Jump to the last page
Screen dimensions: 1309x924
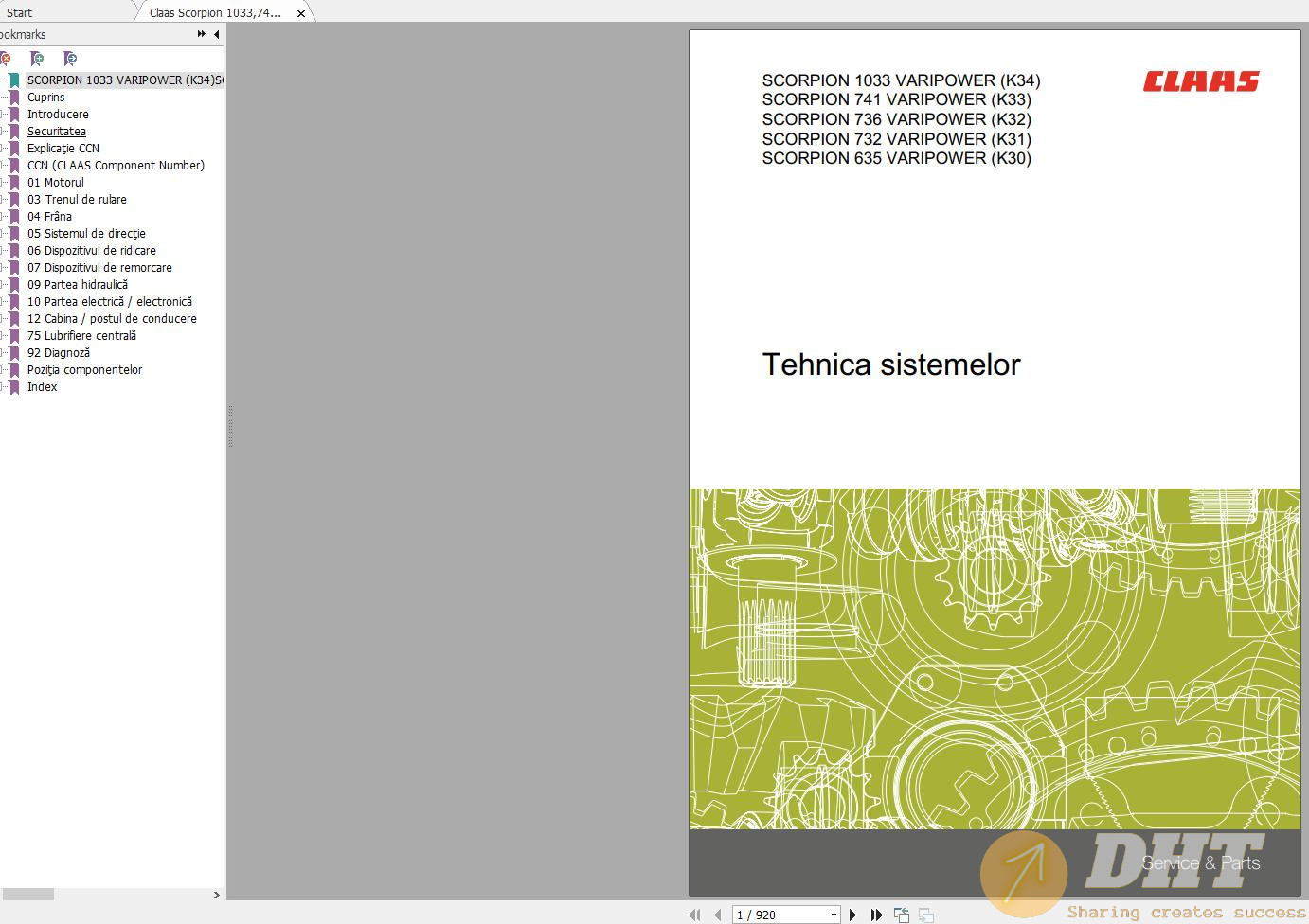click(x=876, y=915)
